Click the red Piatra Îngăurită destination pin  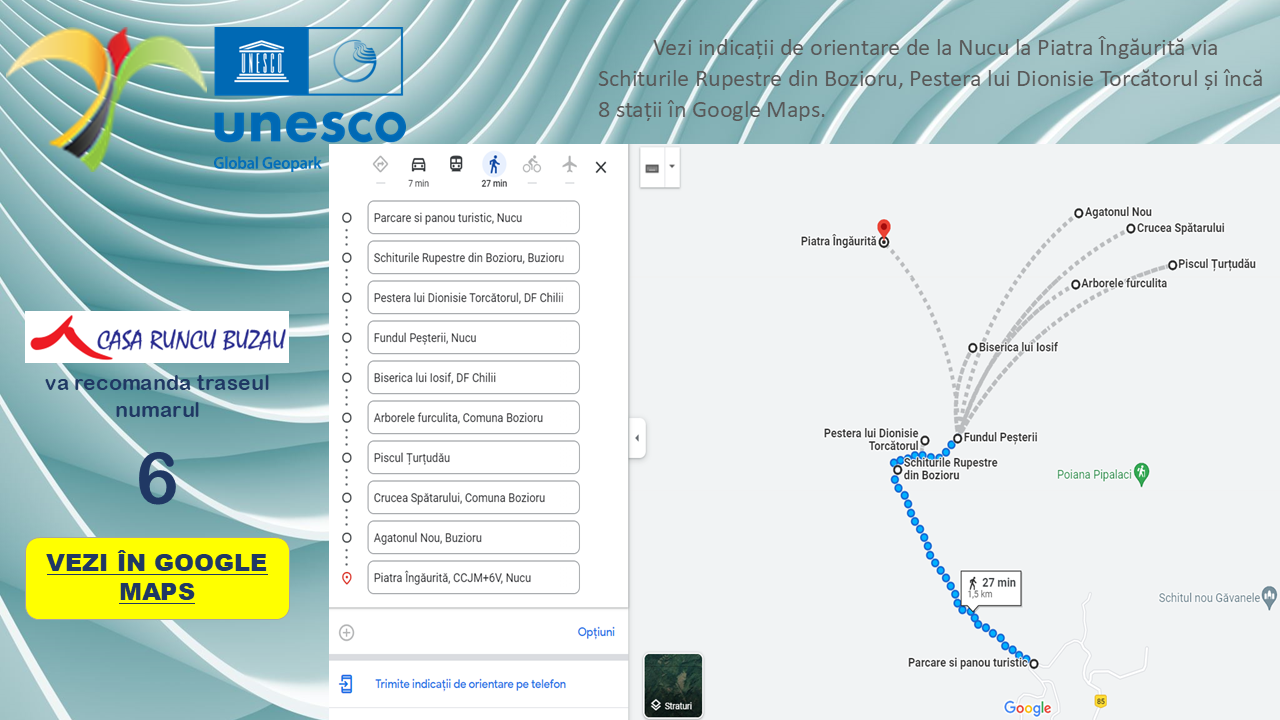point(883,228)
